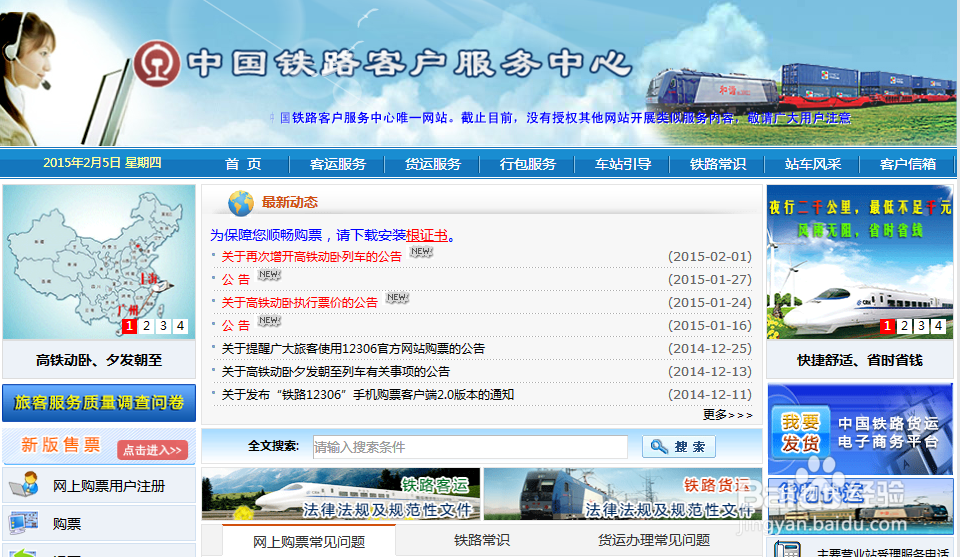
Task: Click the China Railway red logo
Action: pyautogui.click(x=157, y=63)
